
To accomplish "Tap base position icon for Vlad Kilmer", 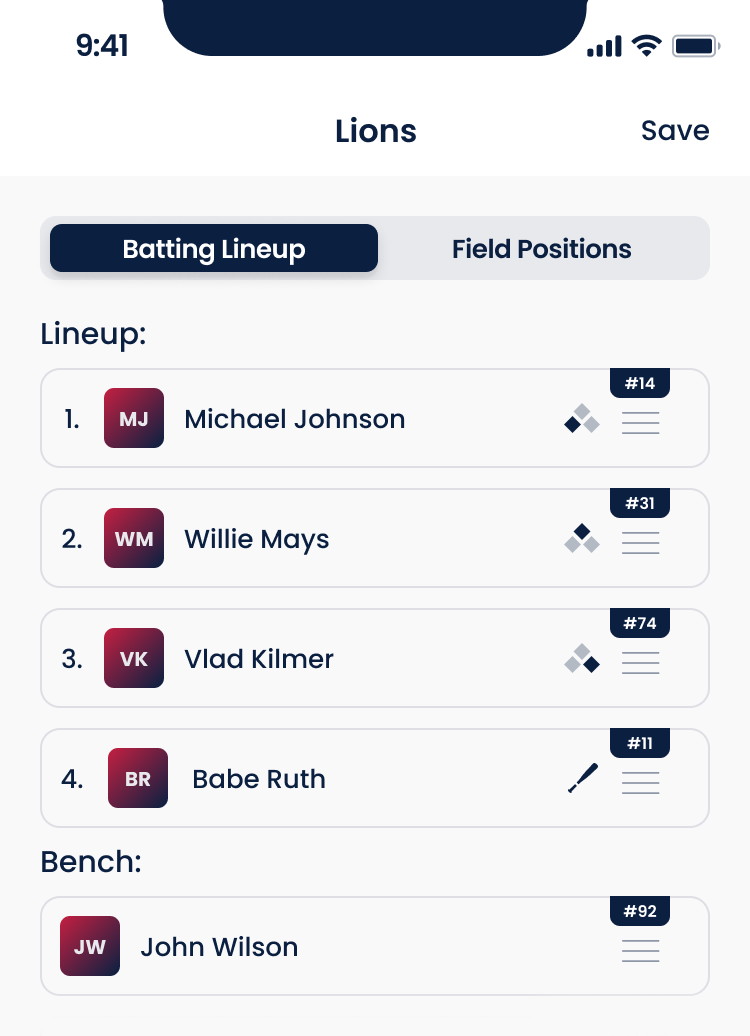I will [x=582, y=659].
